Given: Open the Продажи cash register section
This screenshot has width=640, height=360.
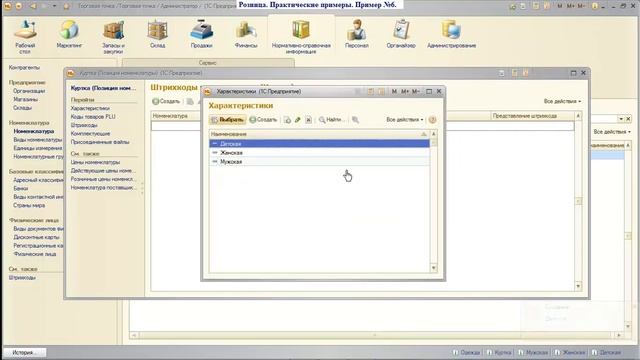Looking at the screenshot, I should tap(202, 34).
